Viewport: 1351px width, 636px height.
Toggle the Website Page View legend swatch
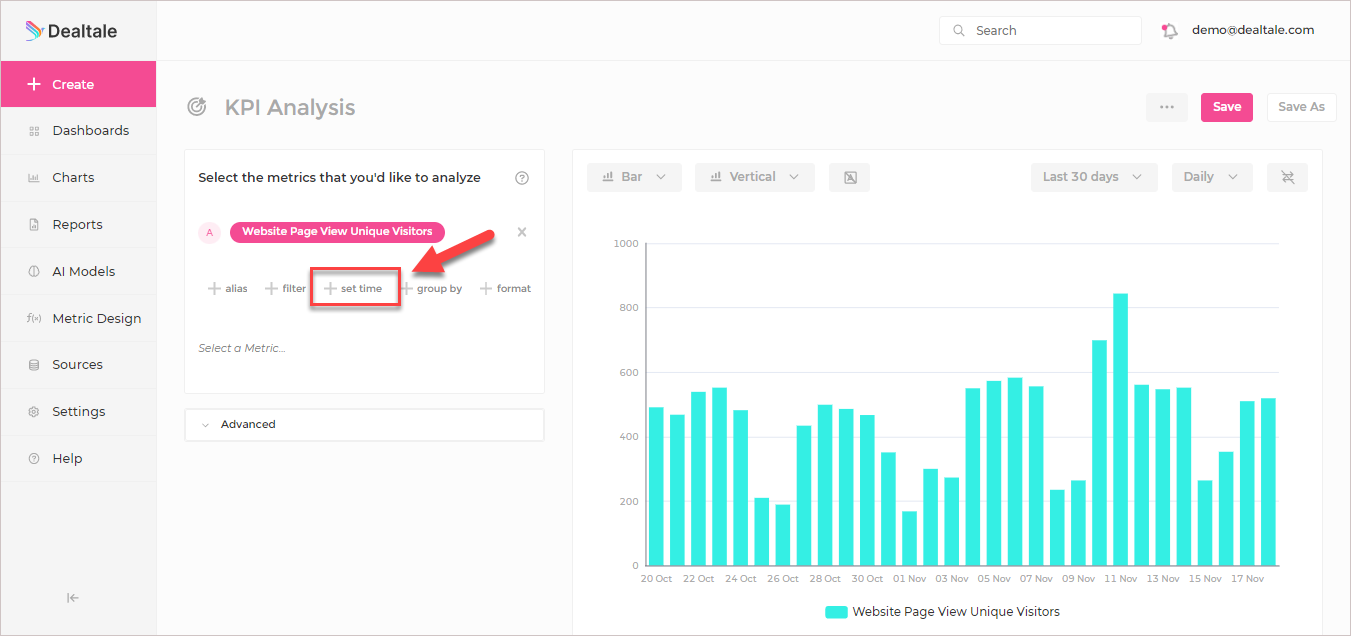tap(836, 611)
